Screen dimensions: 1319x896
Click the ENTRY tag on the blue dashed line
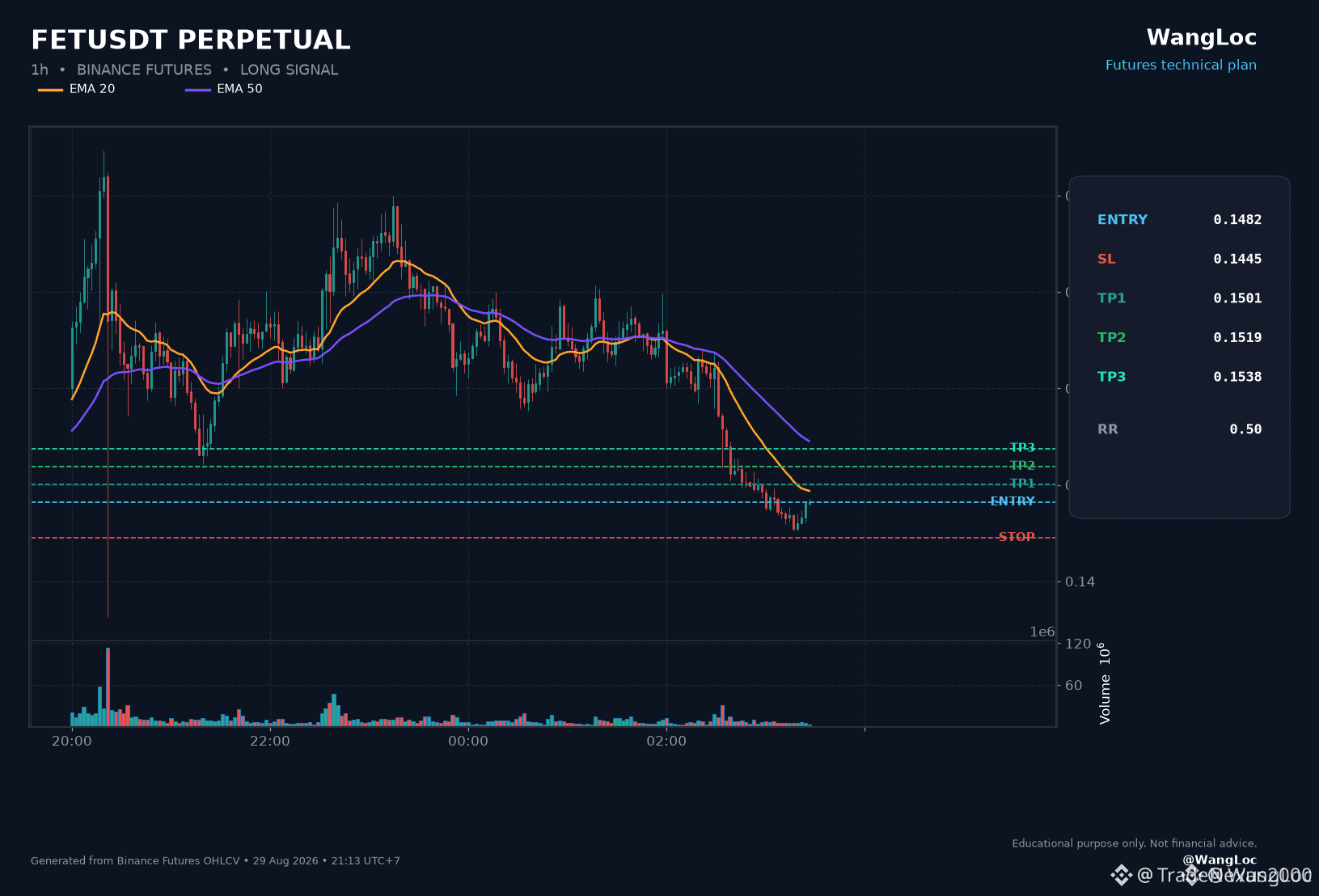(x=1013, y=501)
